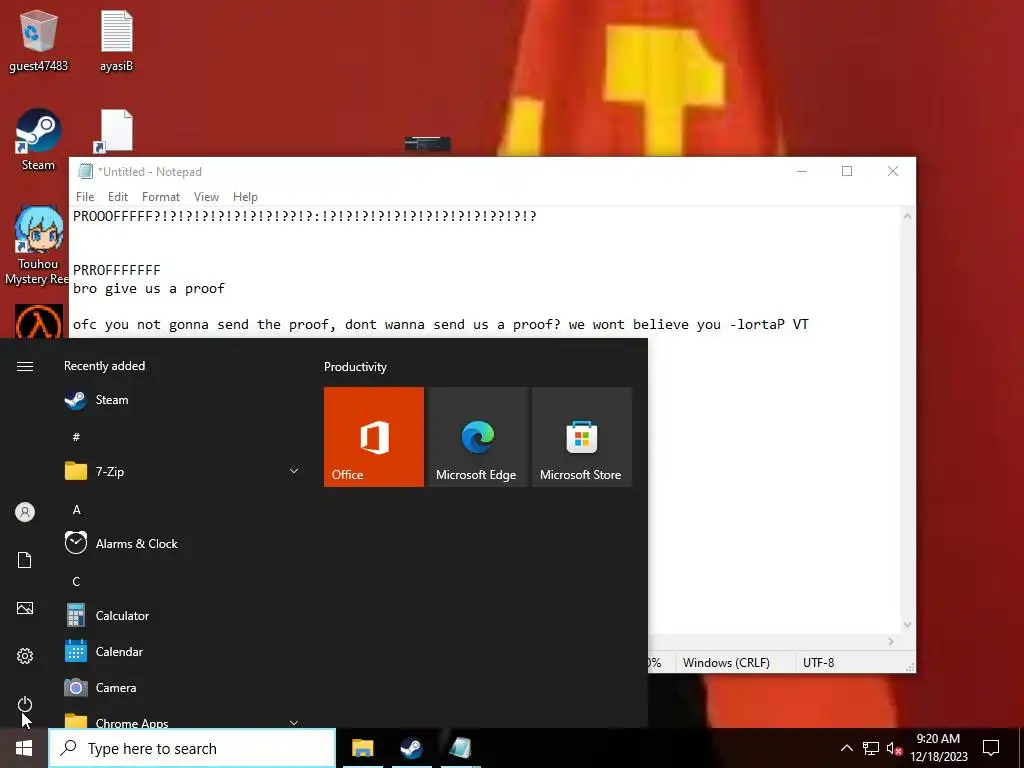Click the Power button in Start menu
The height and width of the screenshot is (768, 1024).
[x=25, y=704]
